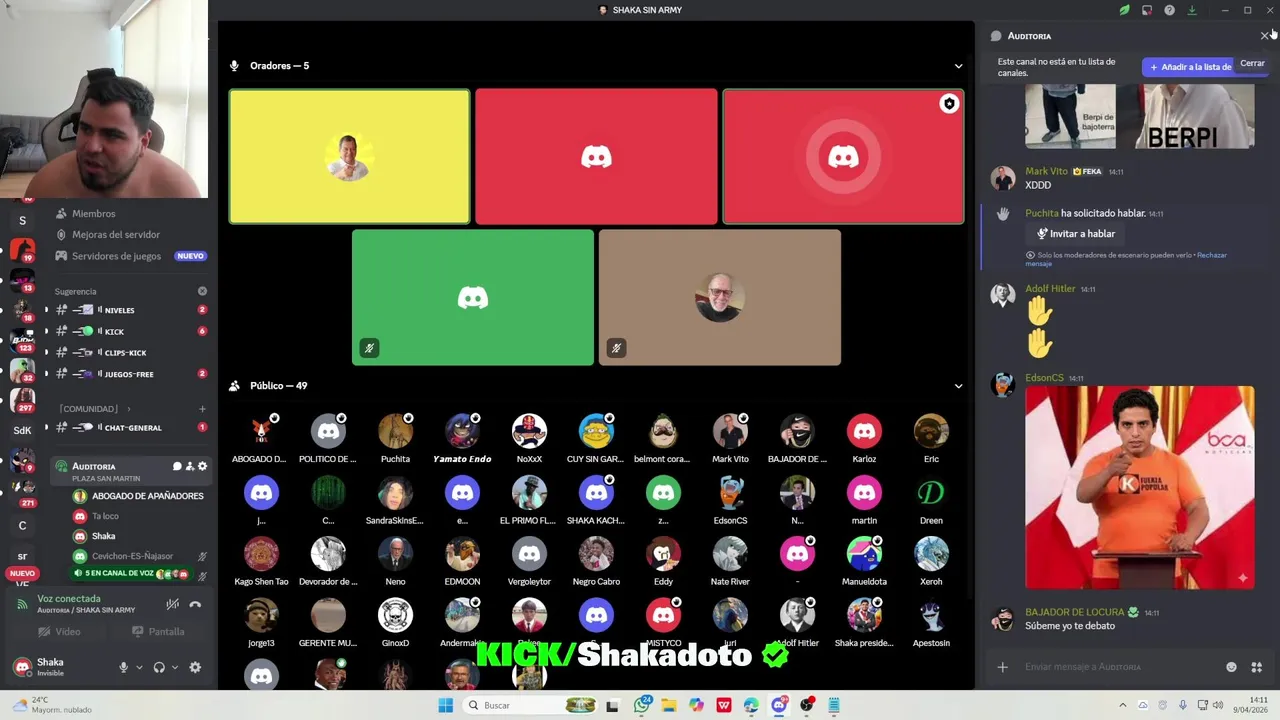Viewport: 1280px width, 720px height.
Task: Open microphone input options arrow
Action: pos(139,667)
